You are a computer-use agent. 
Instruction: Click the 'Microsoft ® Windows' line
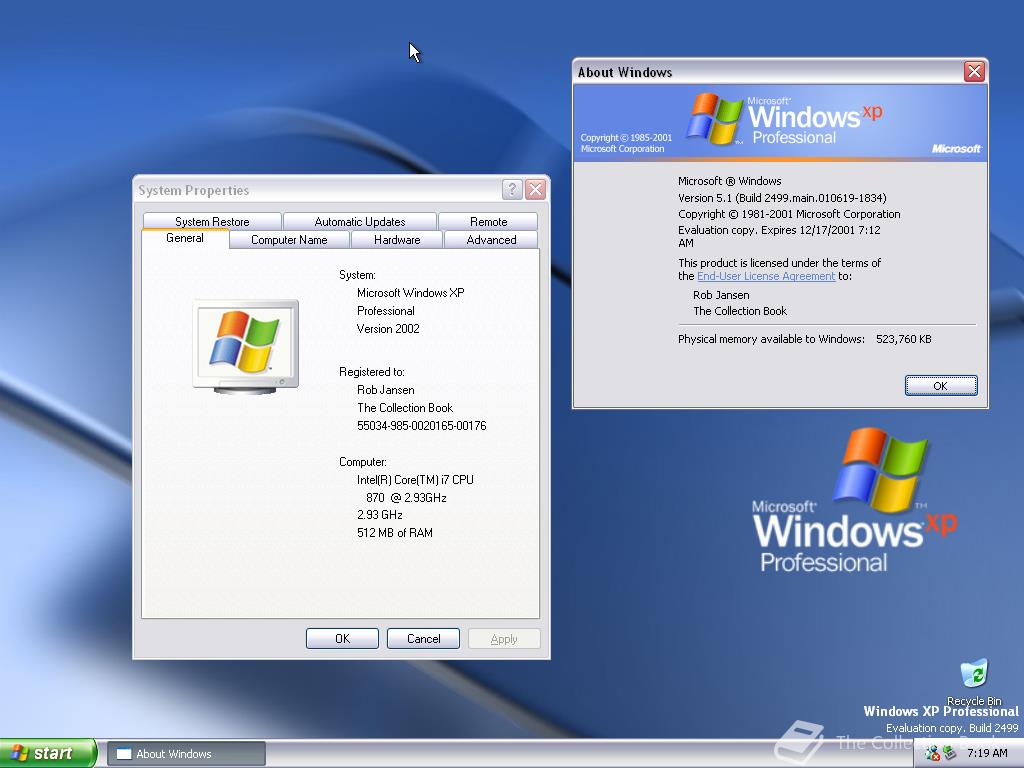point(729,181)
